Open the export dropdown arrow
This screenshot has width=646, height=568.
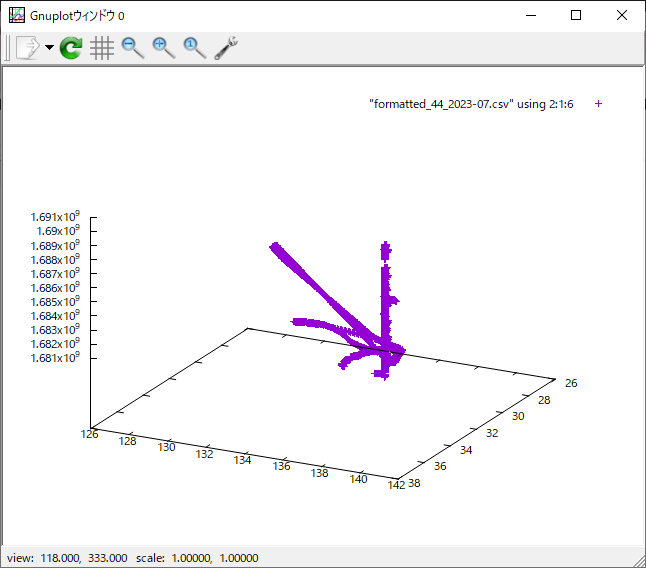click(x=49, y=48)
